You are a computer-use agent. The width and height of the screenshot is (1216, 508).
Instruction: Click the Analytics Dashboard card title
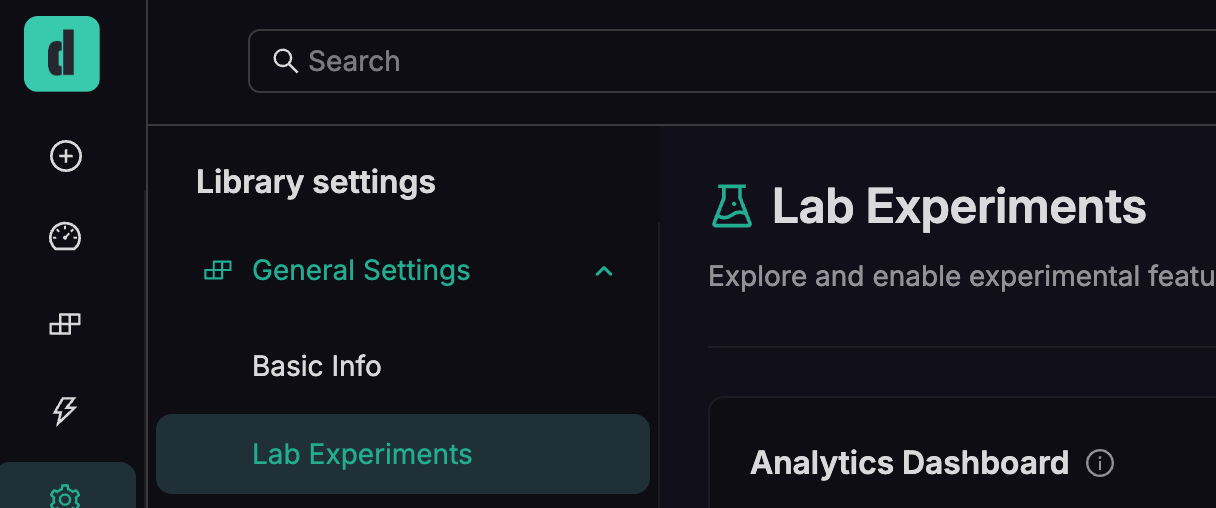[910, 463]
